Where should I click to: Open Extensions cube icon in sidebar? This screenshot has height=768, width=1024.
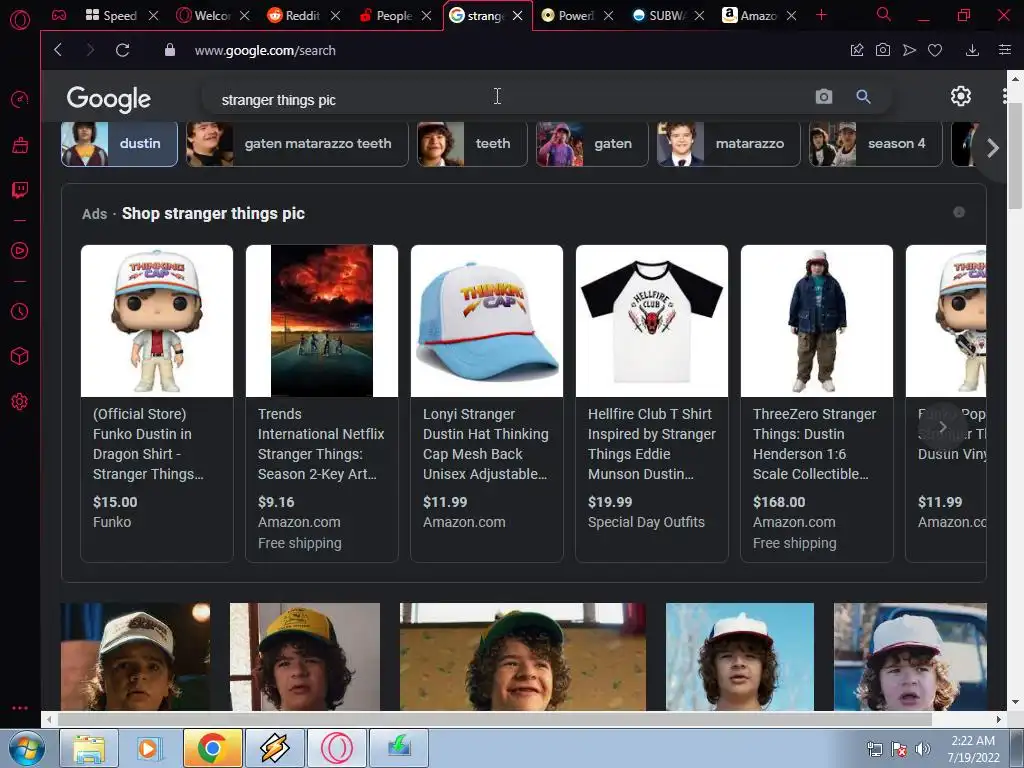[x=20, y=356]
